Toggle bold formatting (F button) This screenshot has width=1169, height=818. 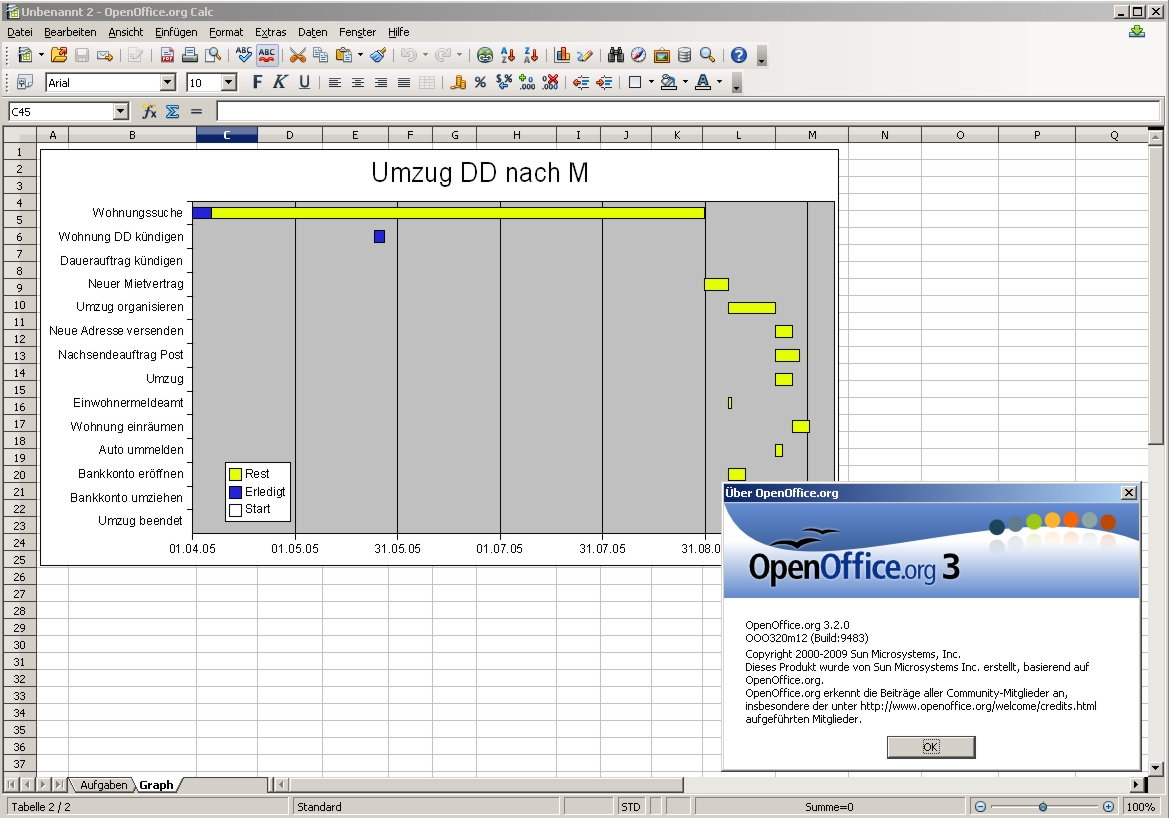coord(257,83)
